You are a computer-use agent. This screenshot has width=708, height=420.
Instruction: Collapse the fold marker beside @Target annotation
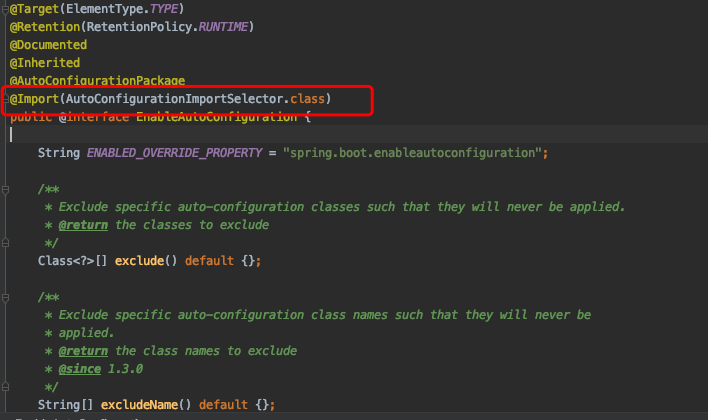(x=5, y=9)
